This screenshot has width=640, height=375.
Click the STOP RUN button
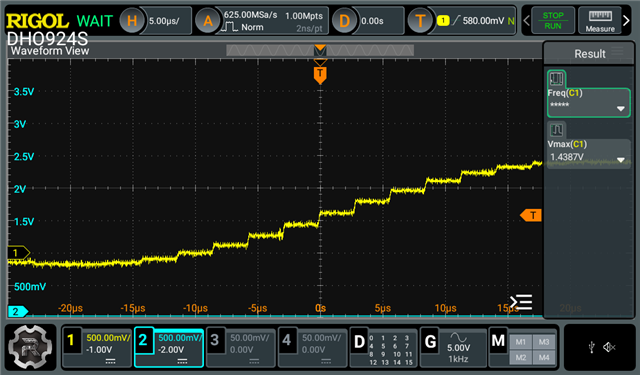[553, 20]
